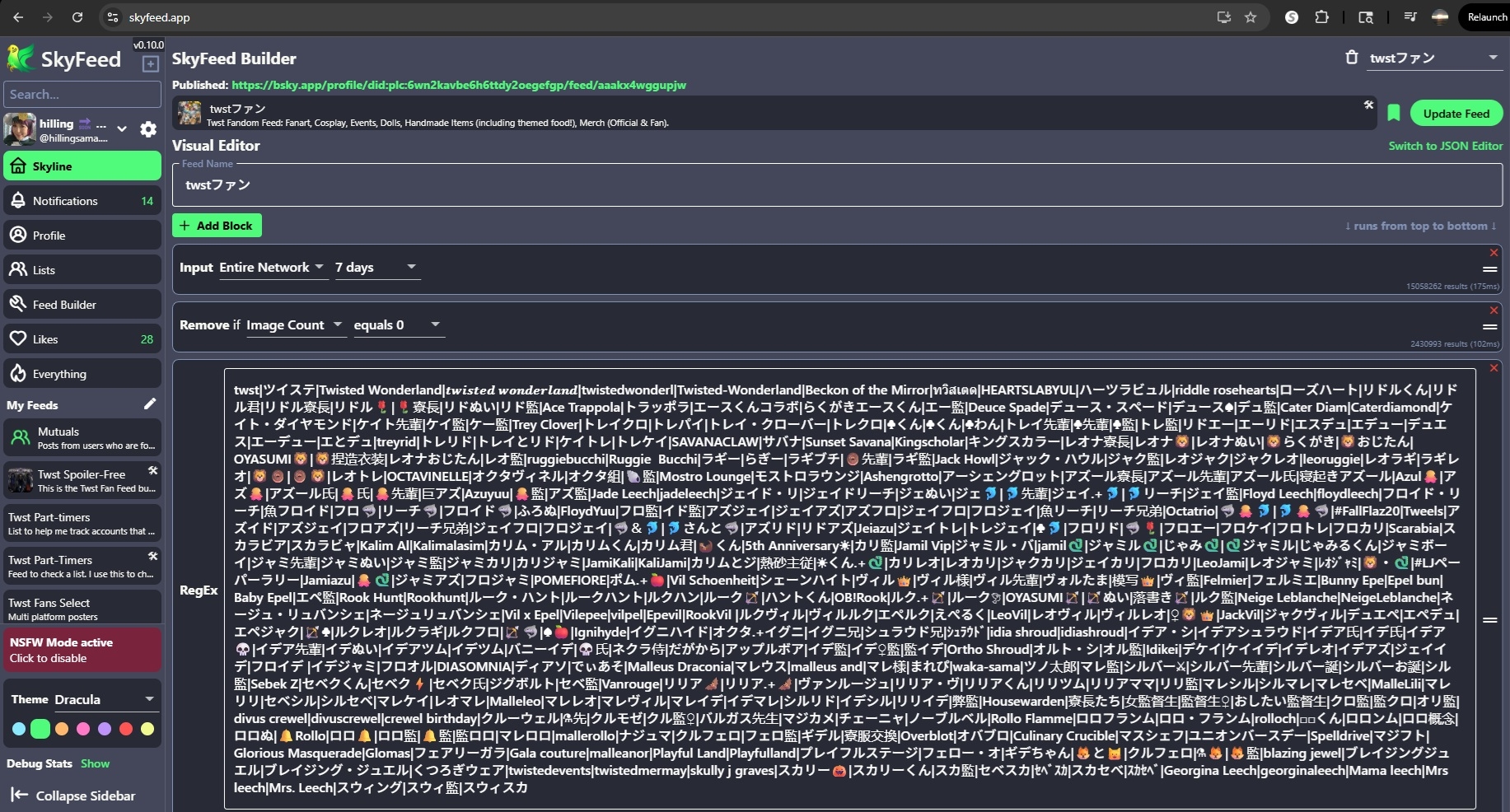Delete the RegEx block with X
The width and height of the screenshot is (1510, 812).
pyautogui.click(x=1494, y=368)
